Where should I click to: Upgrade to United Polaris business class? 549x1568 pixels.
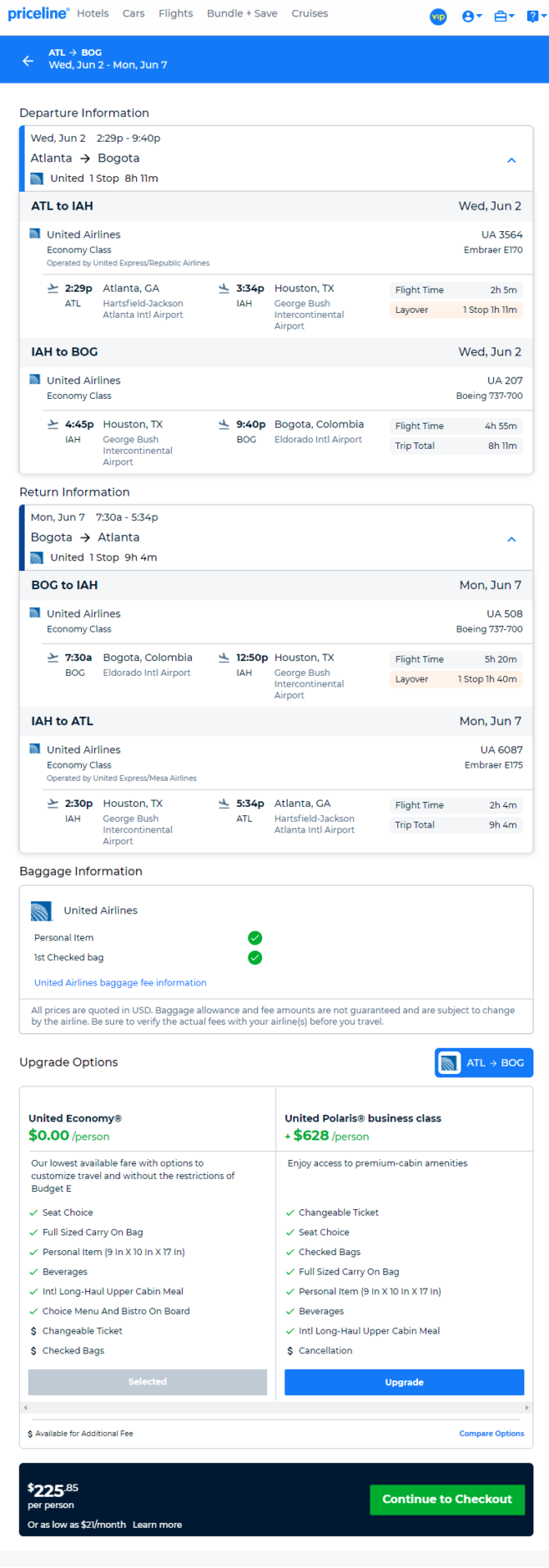(x=404, y=1383)
